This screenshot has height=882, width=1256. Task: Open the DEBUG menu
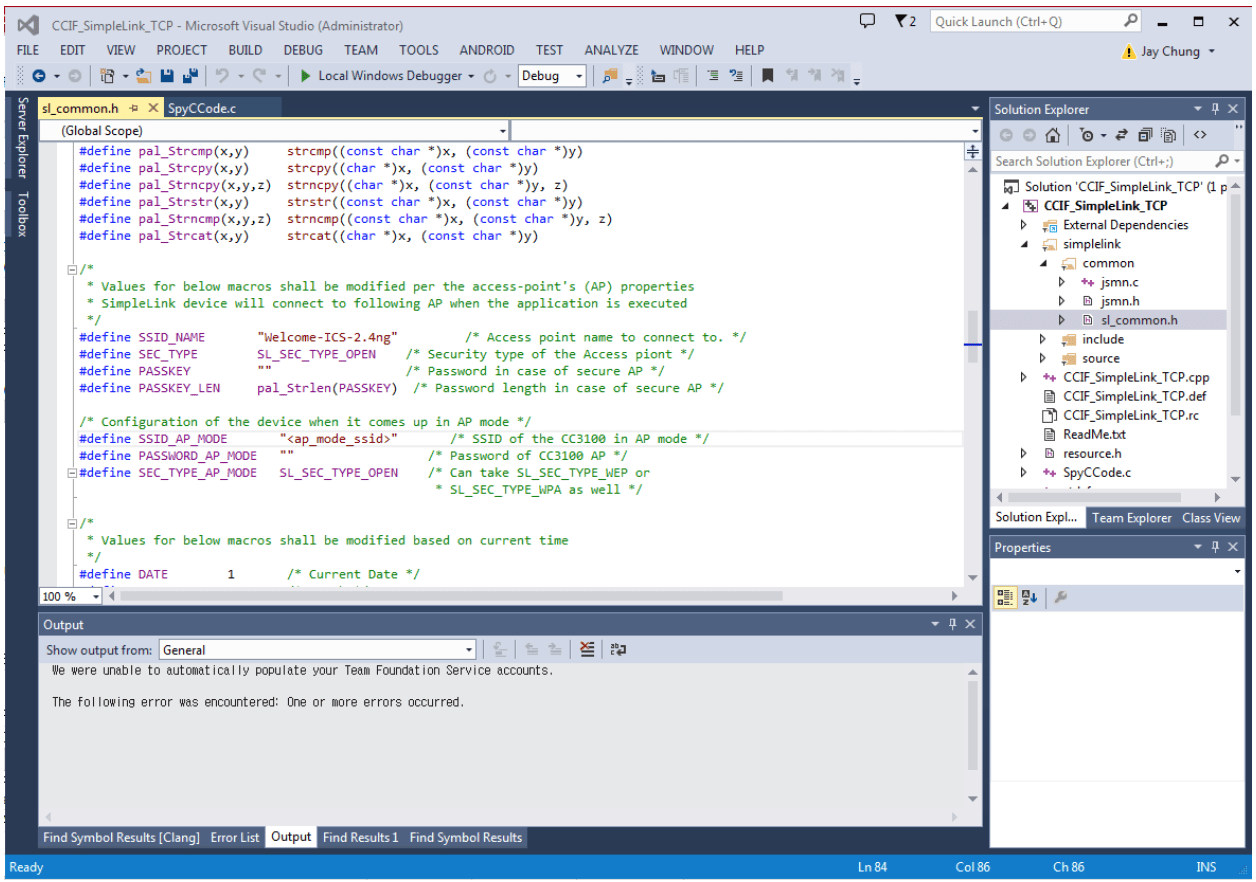(x=303, y=50)
